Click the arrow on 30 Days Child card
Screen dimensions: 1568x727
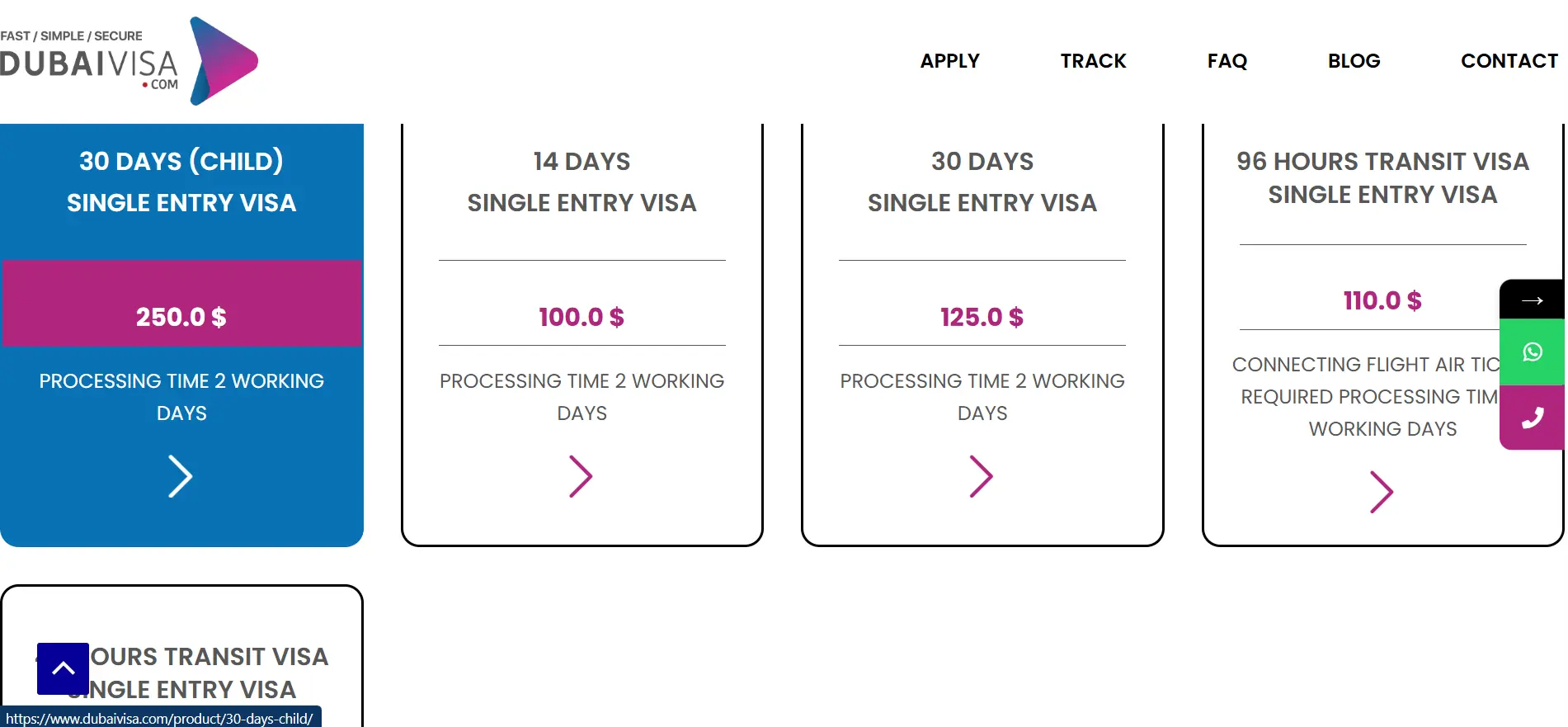point(180,476)
